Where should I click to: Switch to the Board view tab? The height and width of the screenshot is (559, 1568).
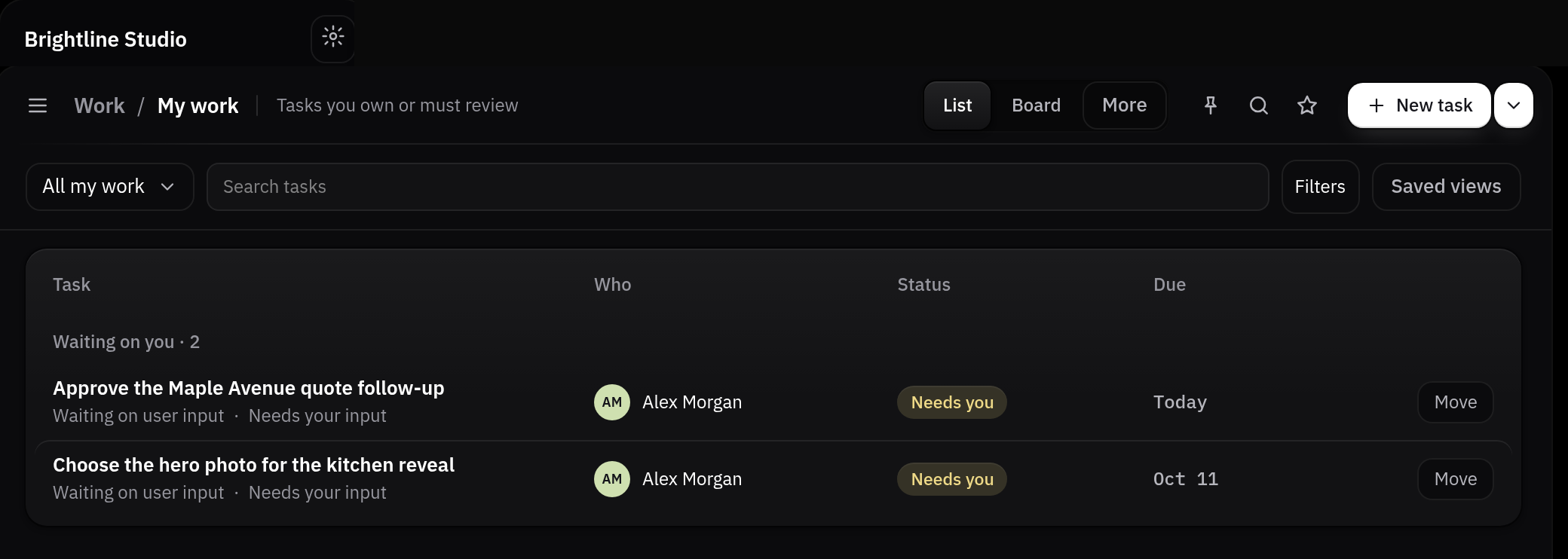(1036, 105)
